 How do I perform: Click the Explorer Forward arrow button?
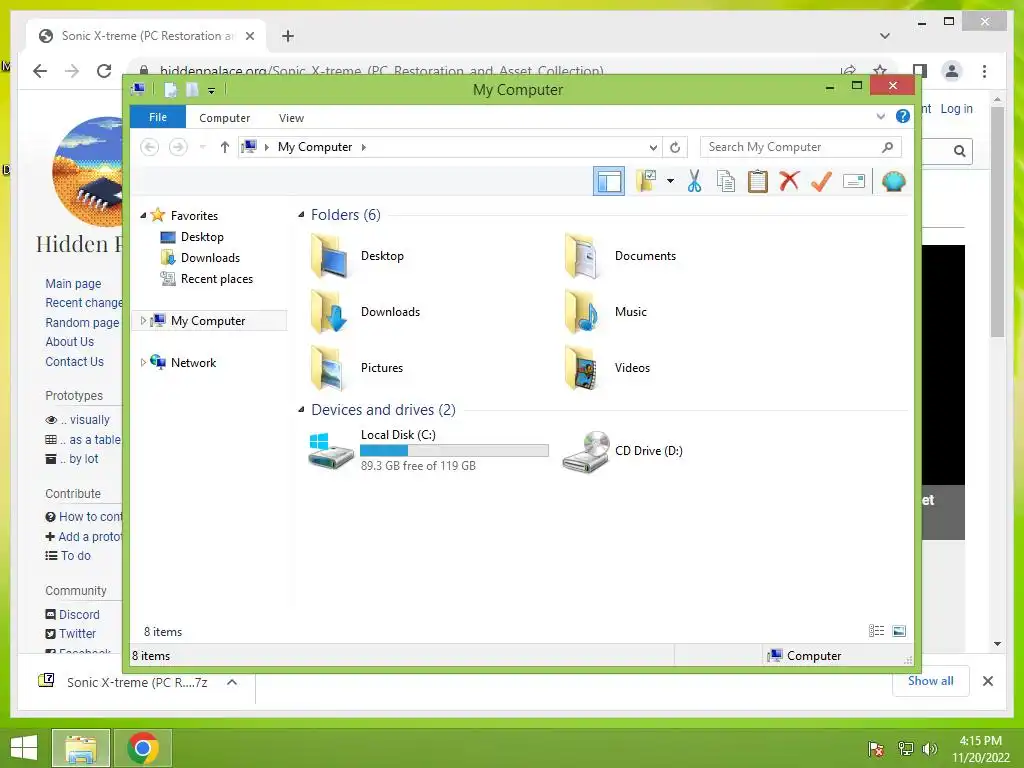178,147
